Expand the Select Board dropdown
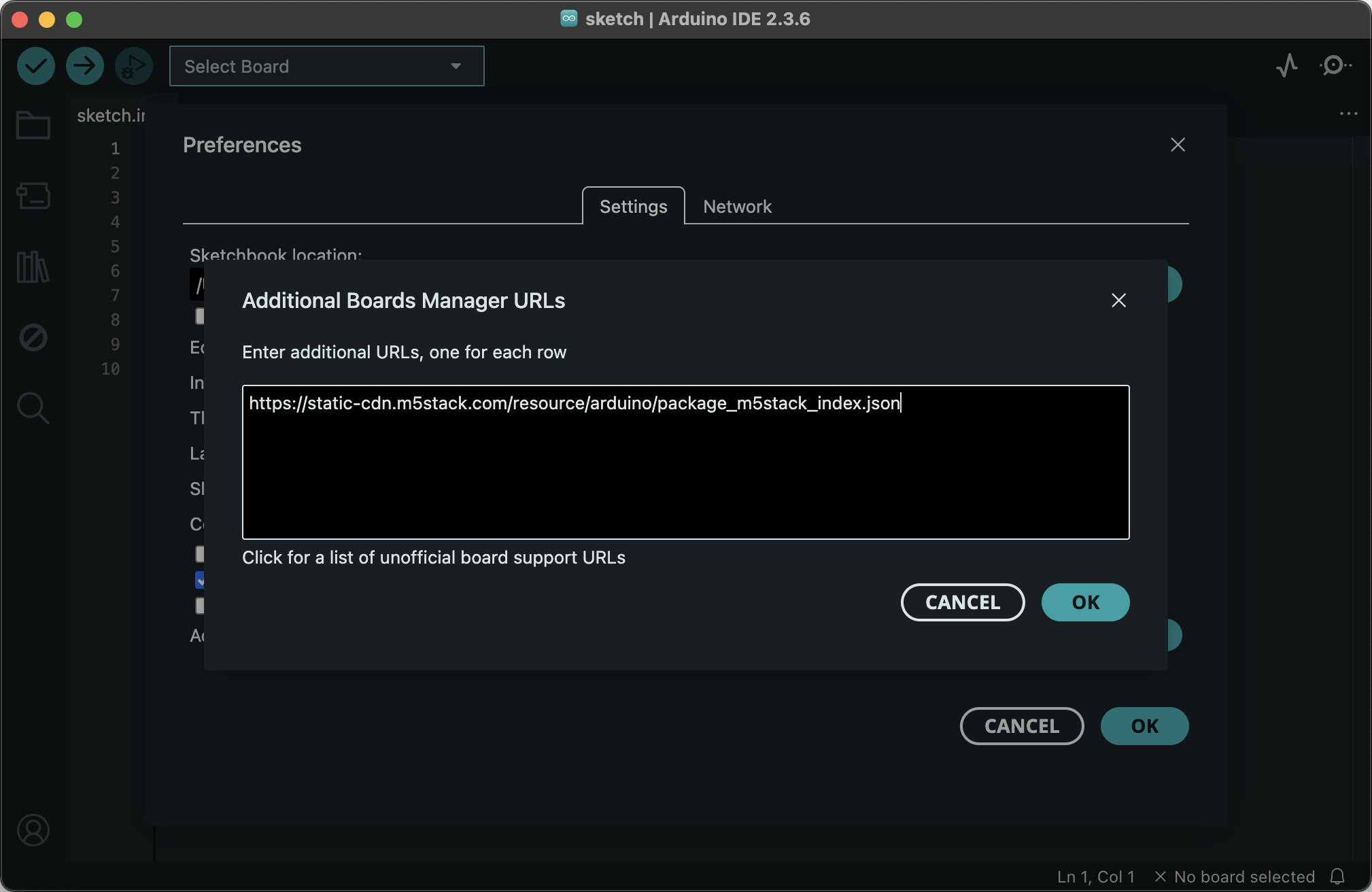 [x=326, y=66]
